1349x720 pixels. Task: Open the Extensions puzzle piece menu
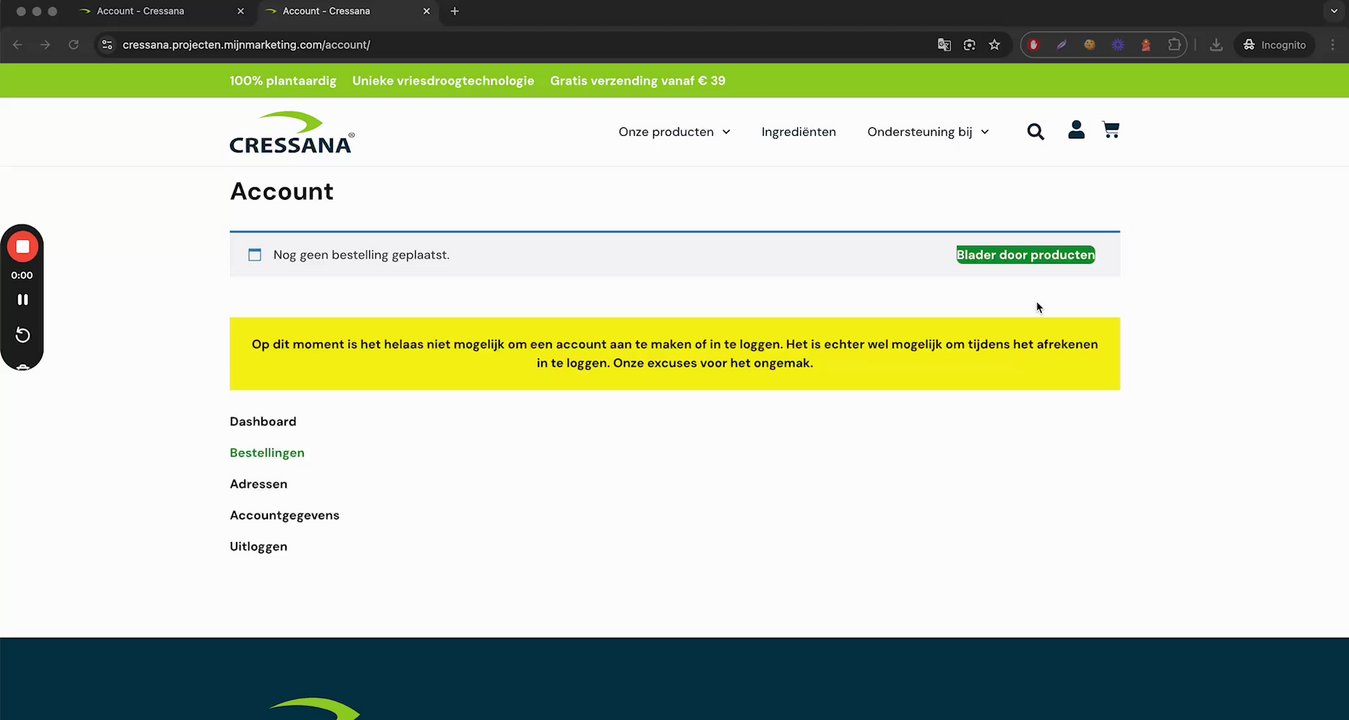click(1174, 45)
